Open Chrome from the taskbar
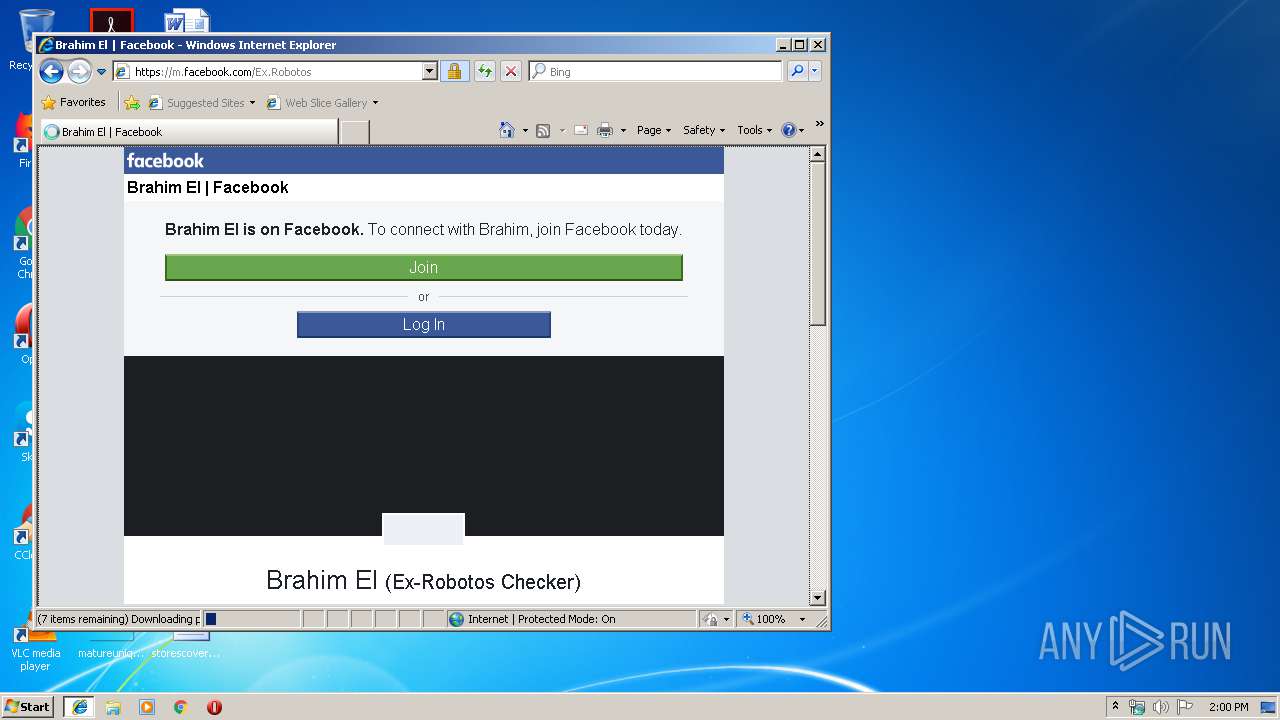The image size is (1280, 720). 181,707
